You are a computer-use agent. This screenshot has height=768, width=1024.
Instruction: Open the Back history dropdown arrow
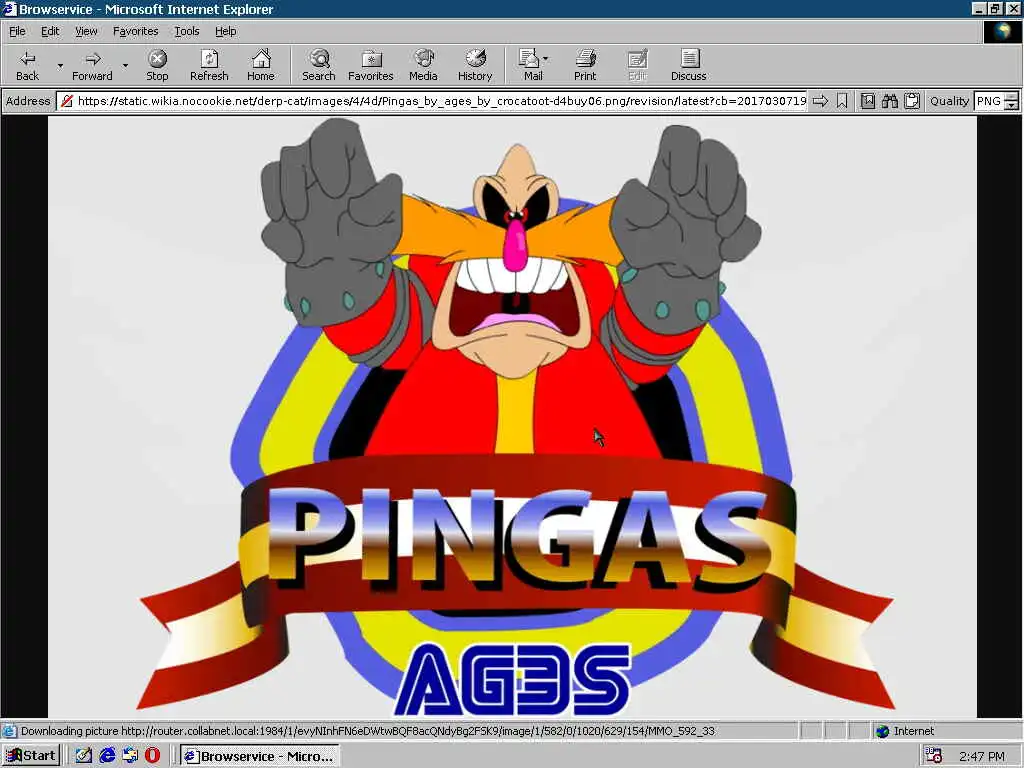coord(60,65)
